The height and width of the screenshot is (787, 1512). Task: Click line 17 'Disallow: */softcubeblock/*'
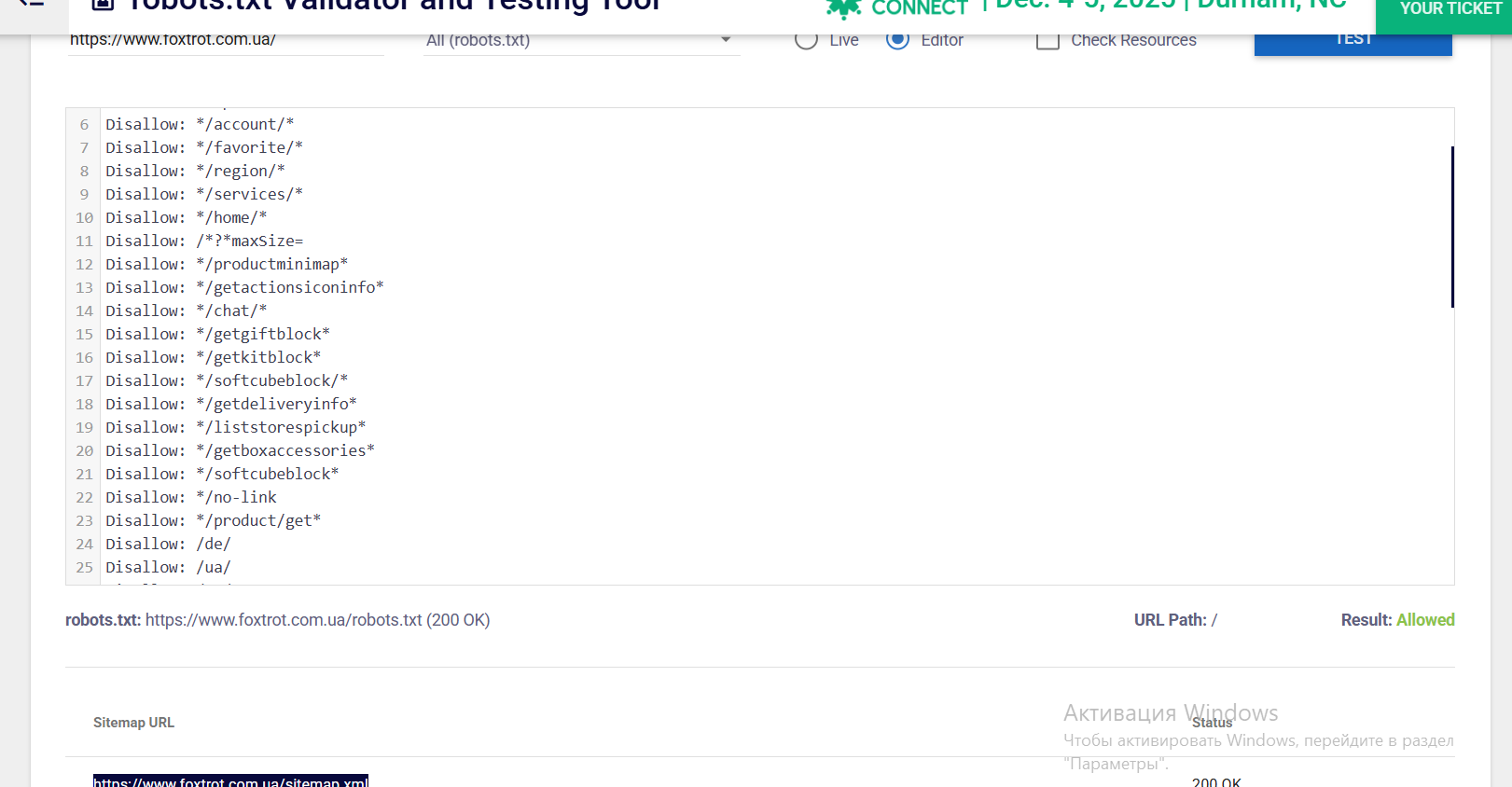(x=227, y=380)
